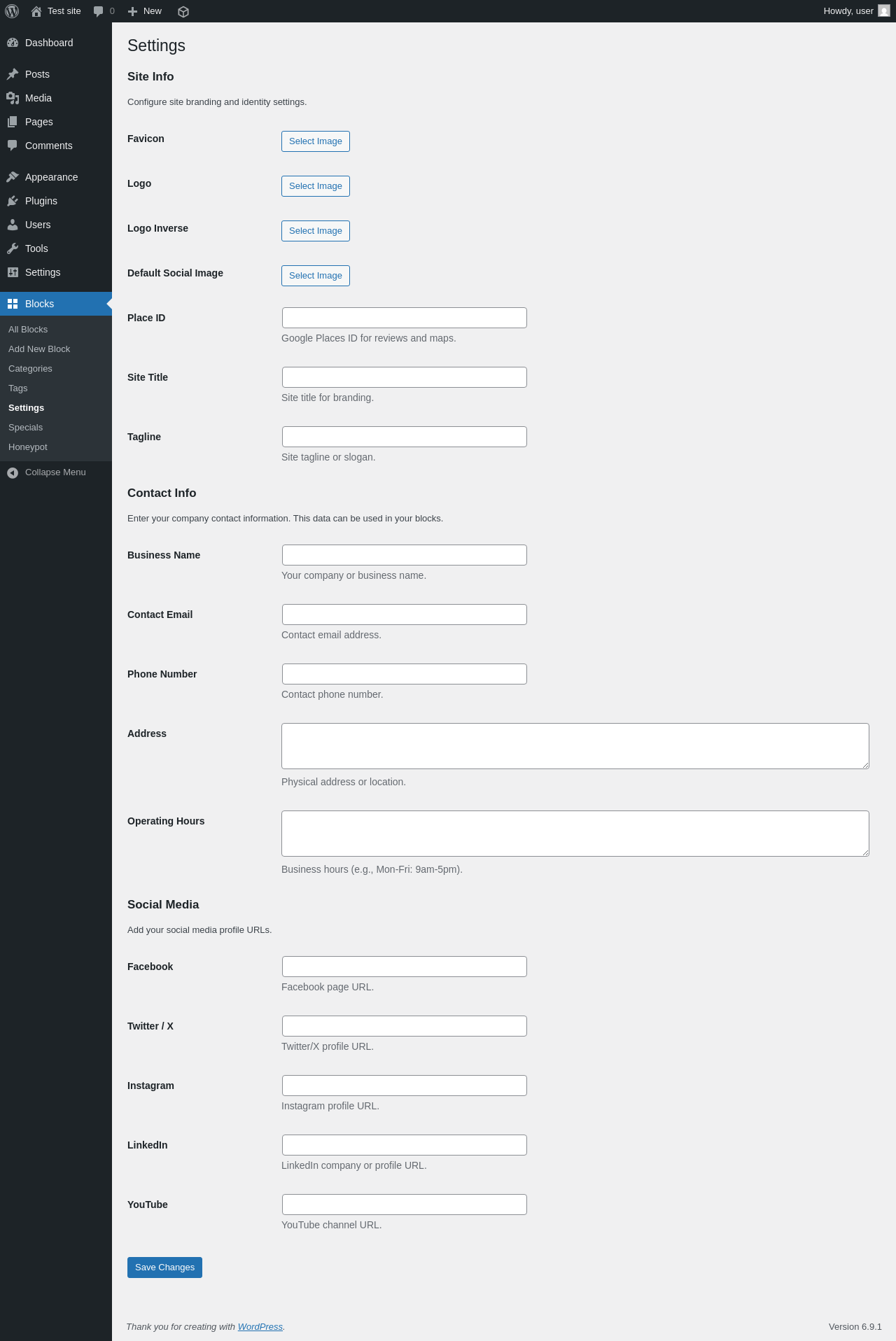This screenshot has height=1341, width=896.
Task: Open All Blocks submenu item
Action: [x=56, y=330]
